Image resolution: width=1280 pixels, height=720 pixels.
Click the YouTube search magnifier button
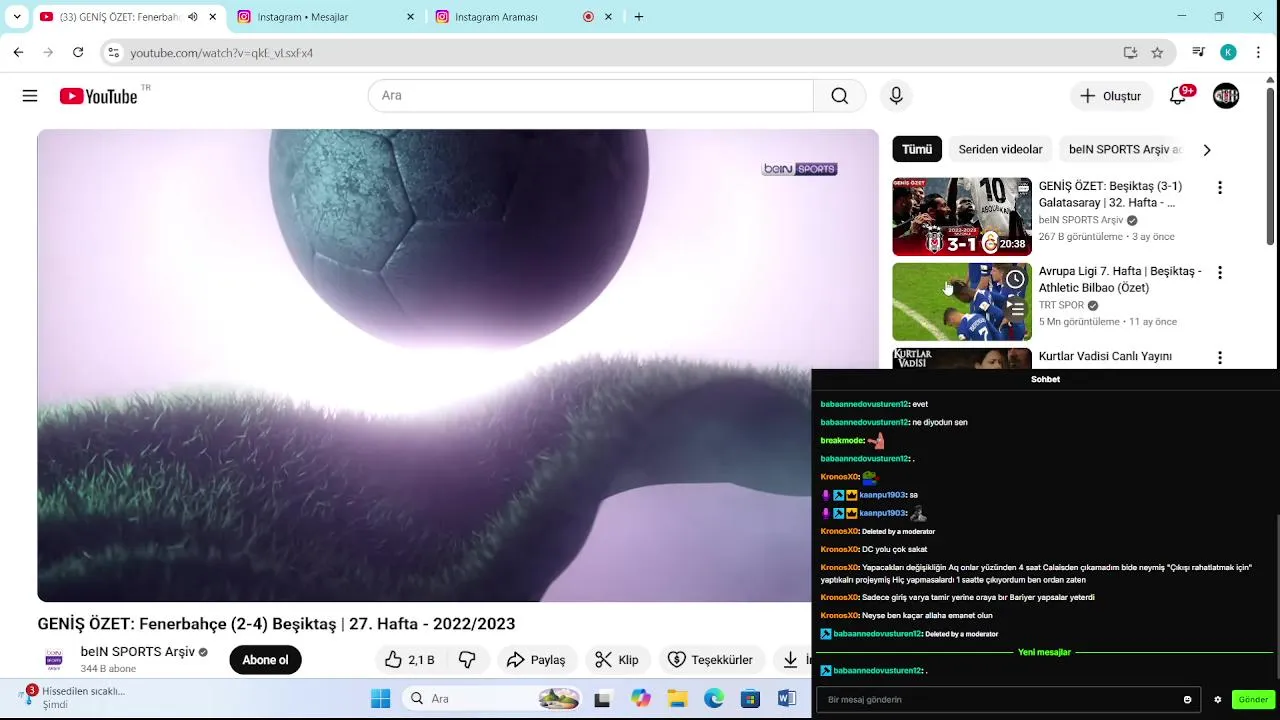tap(839, 96)
